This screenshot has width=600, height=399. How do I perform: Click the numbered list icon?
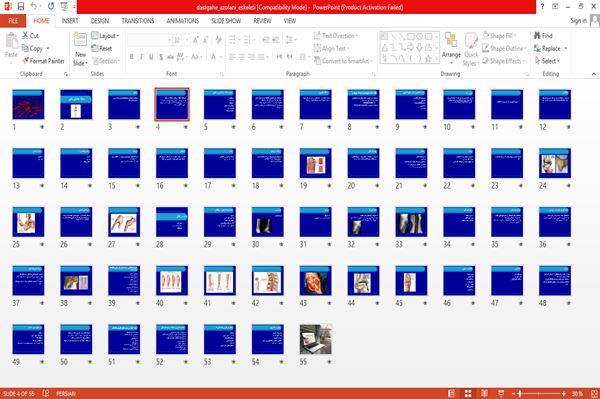[x=247, y=40]
